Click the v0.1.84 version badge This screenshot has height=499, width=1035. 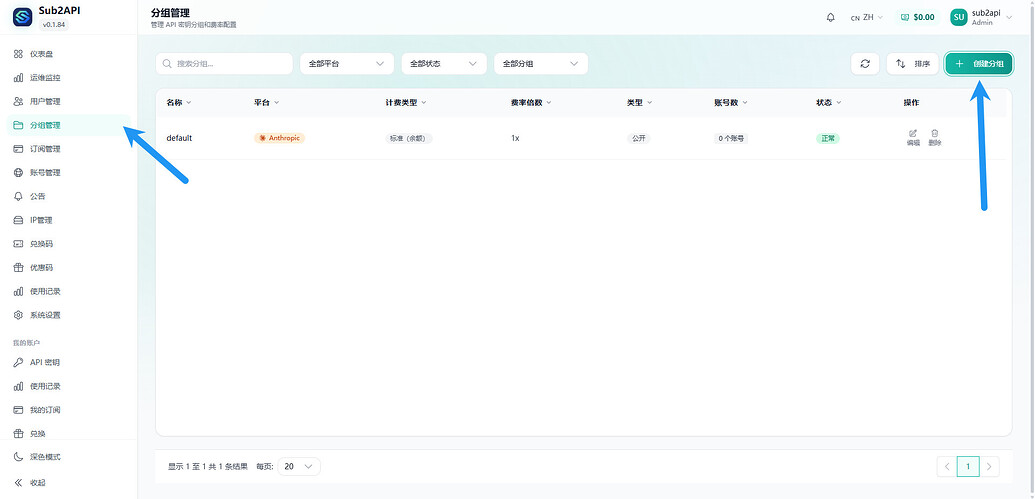click(x=54, y=25)
